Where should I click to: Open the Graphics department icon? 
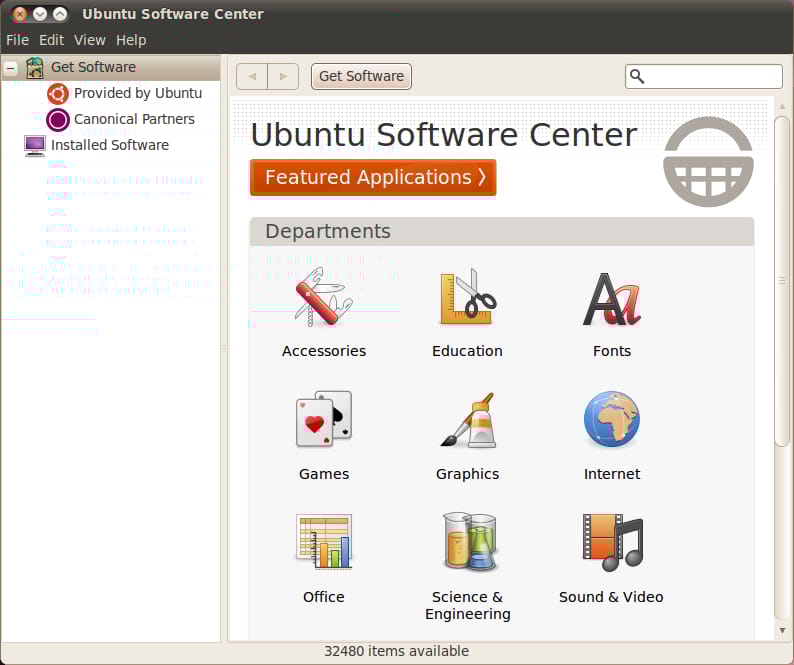click(467, 420)
